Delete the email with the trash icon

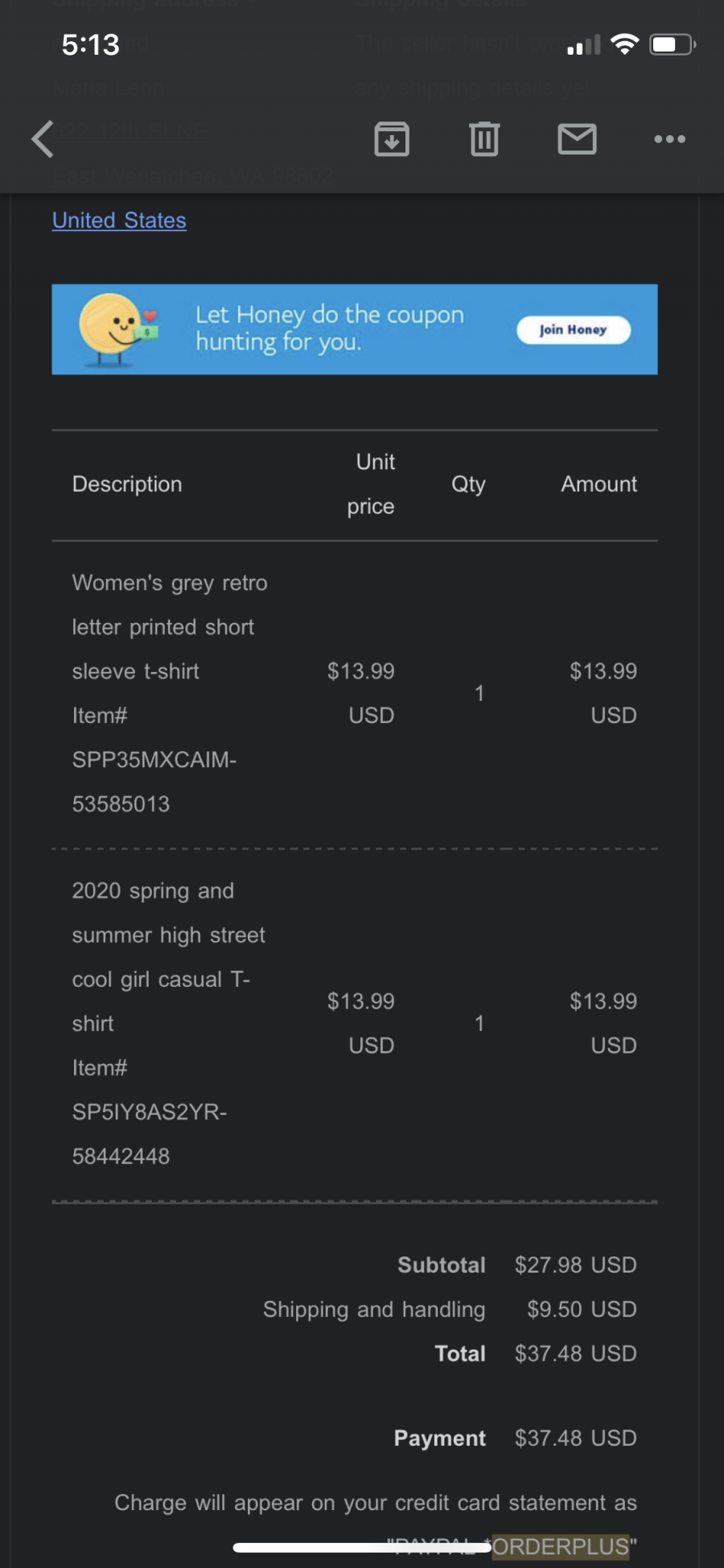click(x=484, y=139)
